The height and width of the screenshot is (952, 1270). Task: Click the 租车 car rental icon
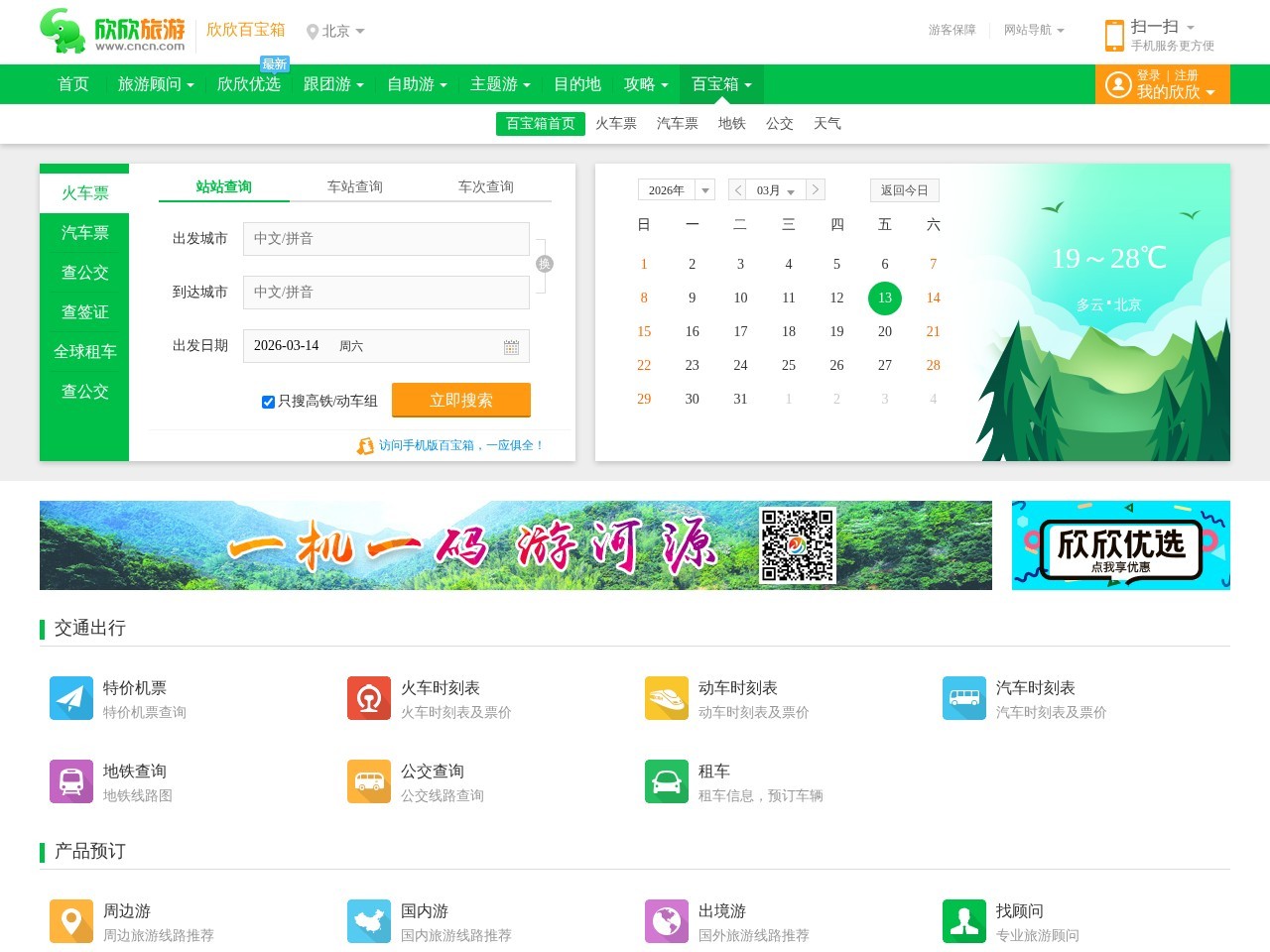(666, 781)
